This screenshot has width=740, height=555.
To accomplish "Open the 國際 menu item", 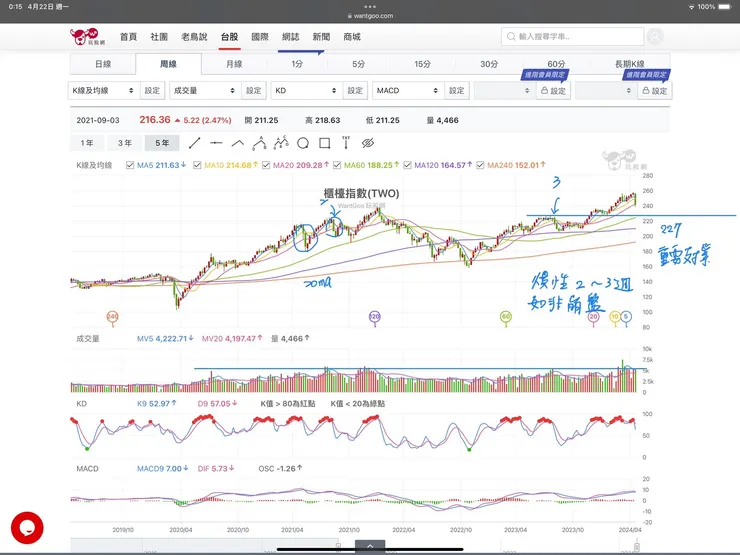I will (260, 37).
